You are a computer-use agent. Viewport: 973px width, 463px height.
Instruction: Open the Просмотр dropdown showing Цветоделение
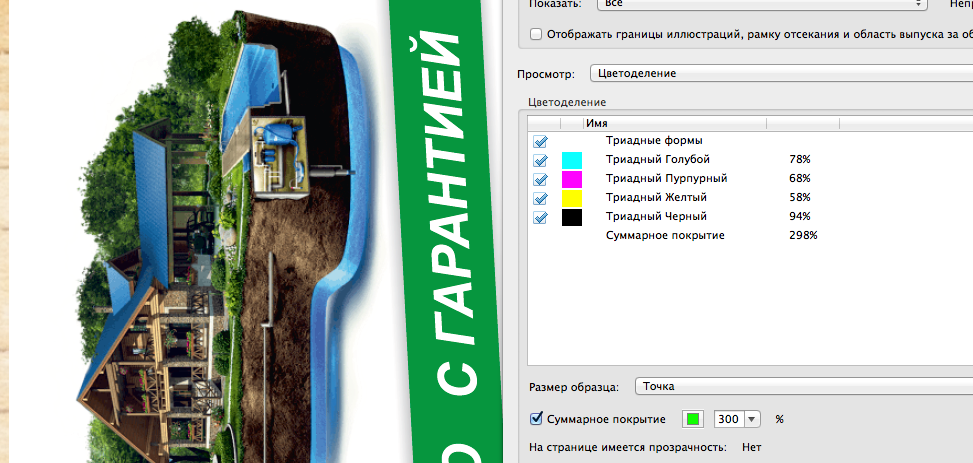click(781, 73)
